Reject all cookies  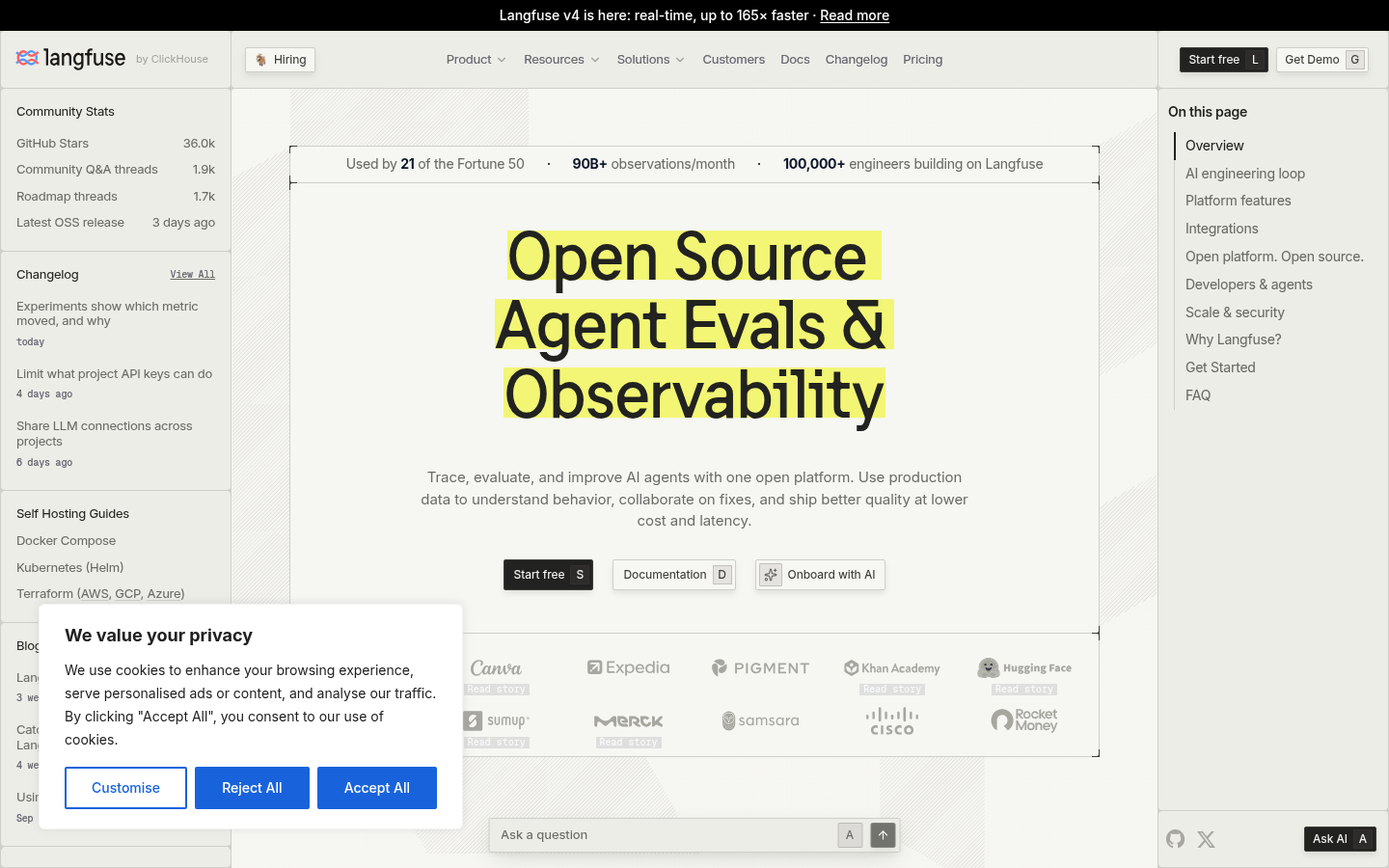[252, 788]
